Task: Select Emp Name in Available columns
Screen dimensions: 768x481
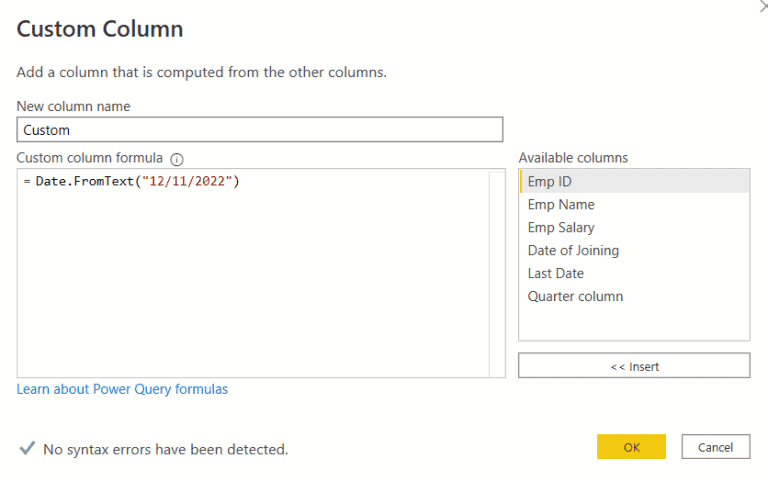Action: point(634,204)
